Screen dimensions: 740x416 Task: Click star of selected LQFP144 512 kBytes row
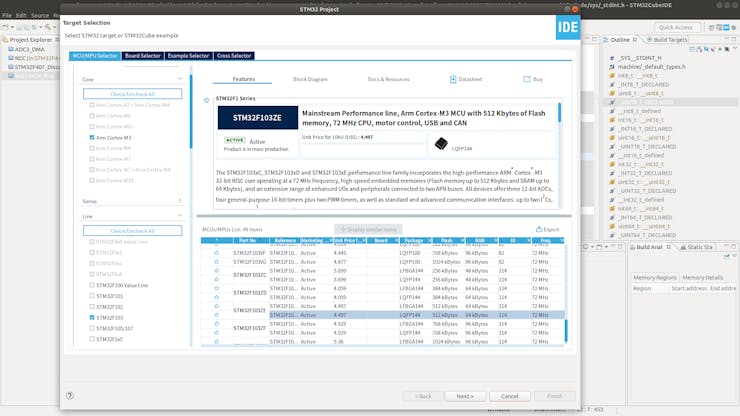(x=217, y=315)
